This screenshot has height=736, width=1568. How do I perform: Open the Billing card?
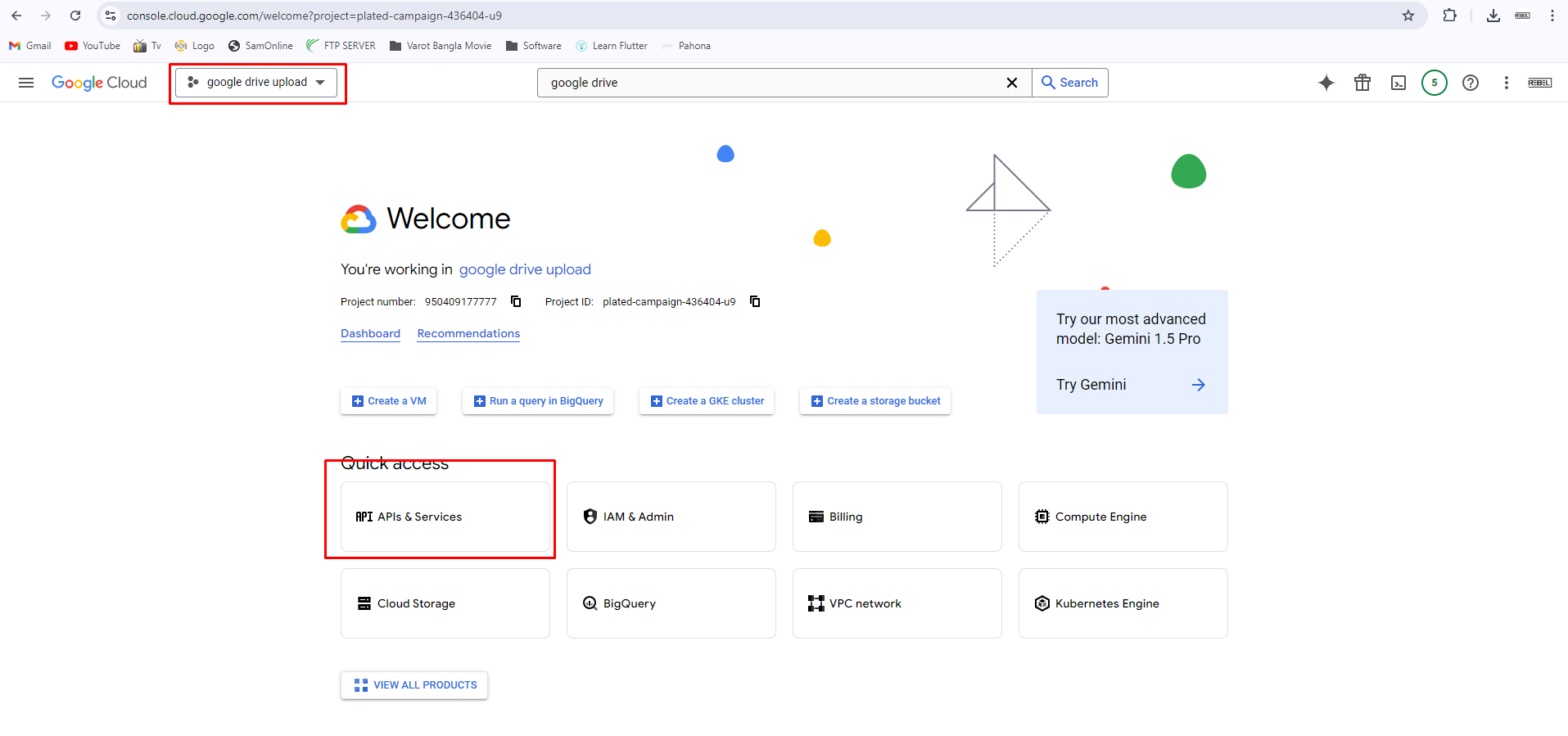897,517
